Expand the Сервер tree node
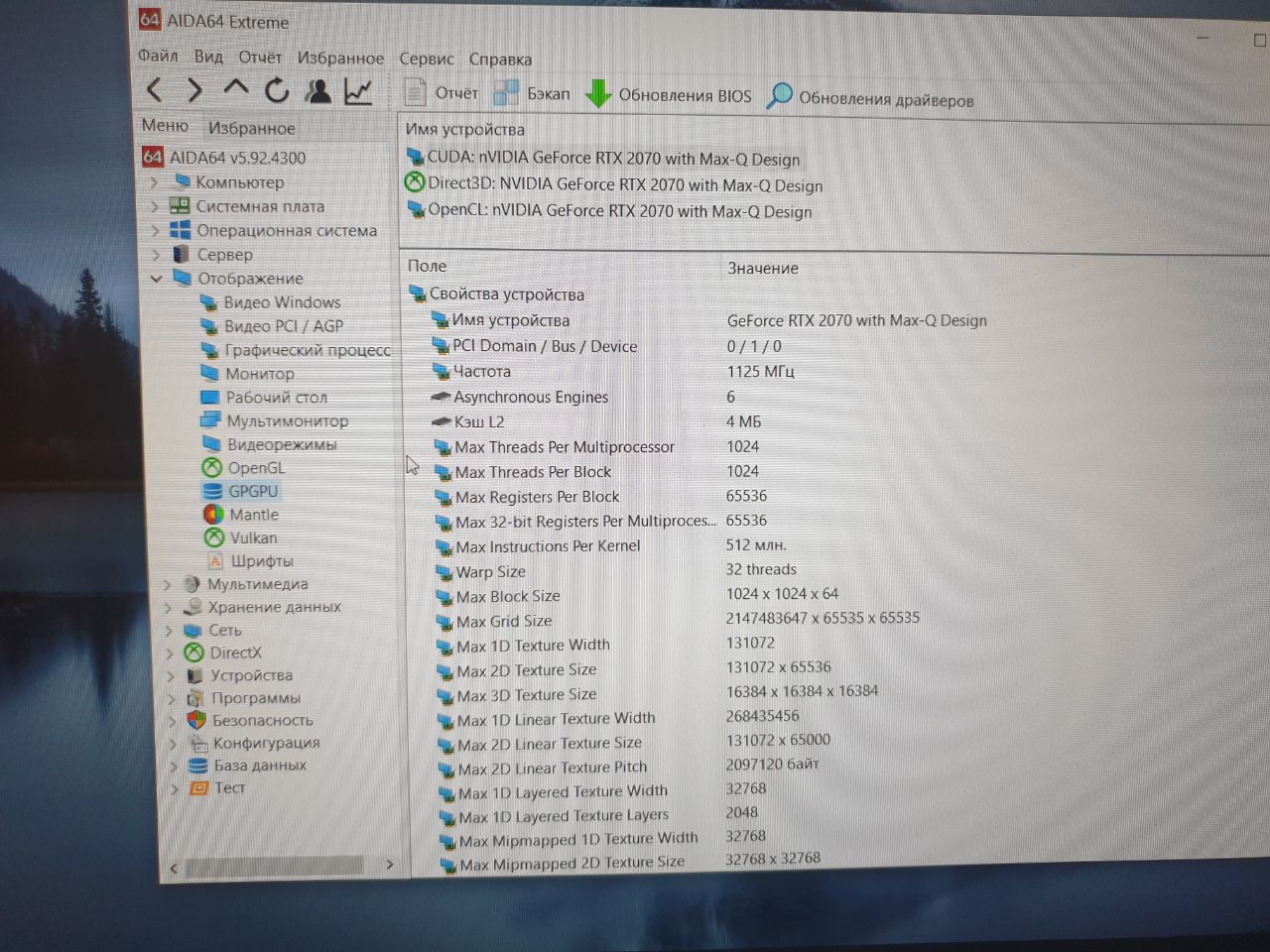1270x952 pixels. coord(156,255)
